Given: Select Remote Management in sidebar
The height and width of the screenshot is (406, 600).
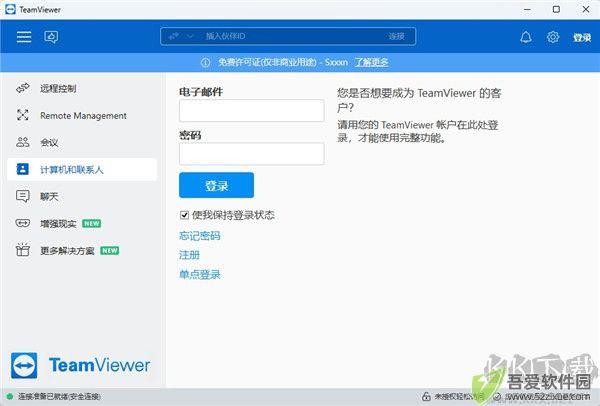Looking at the screenshot, I should tap(82, 116).
